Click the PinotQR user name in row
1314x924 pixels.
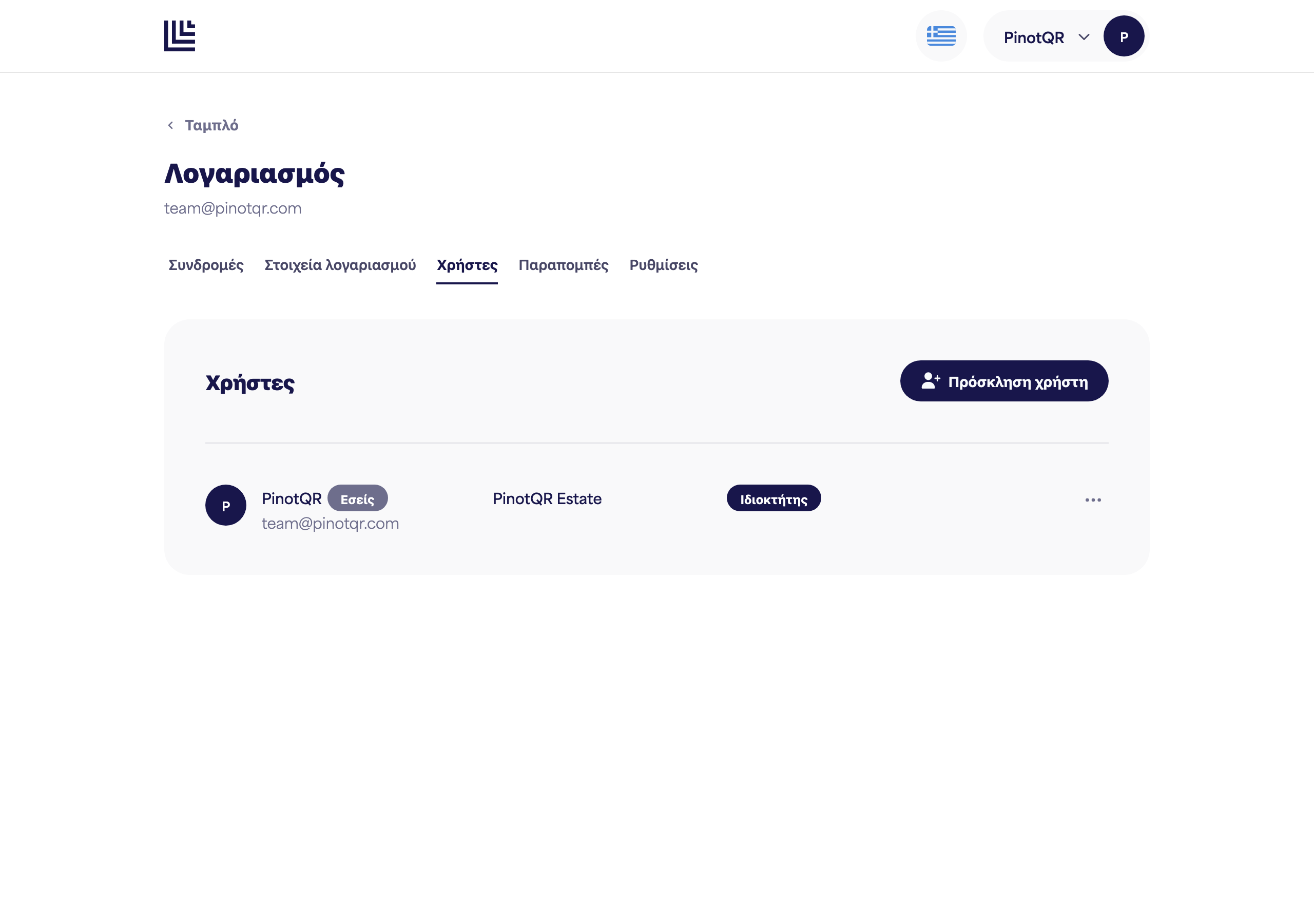coord(292,498)
